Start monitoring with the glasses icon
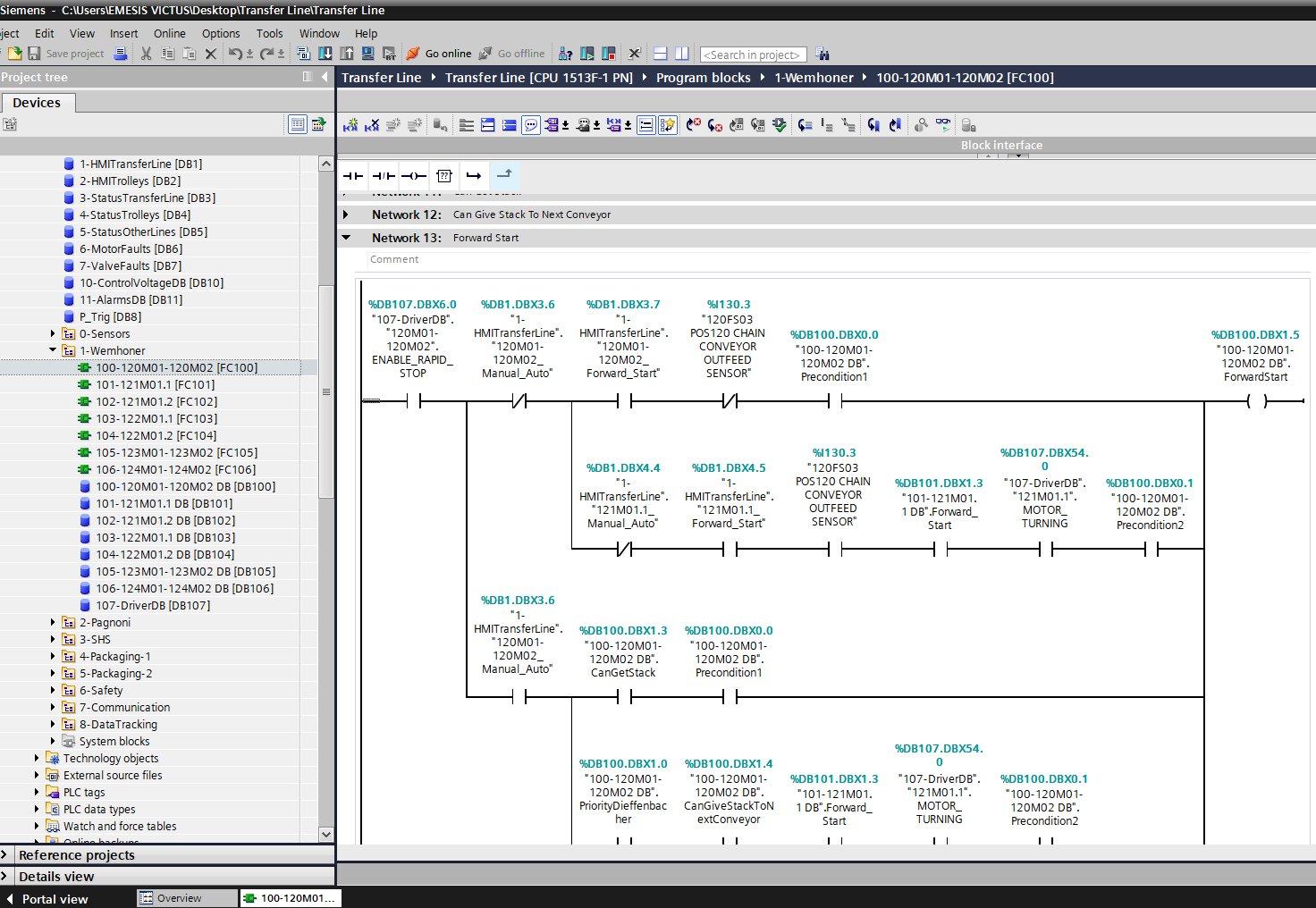The image size is (1316, 908). click(x=943, y=125)
